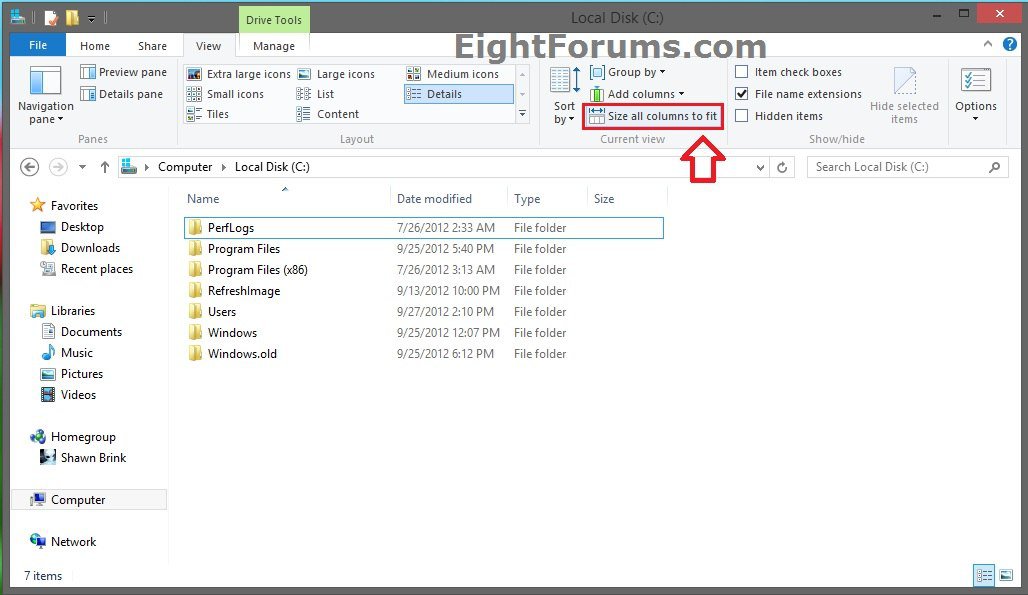Switch to the Home ribbon tab
Screen dimensions: 1028x595
tap(95, 46)
